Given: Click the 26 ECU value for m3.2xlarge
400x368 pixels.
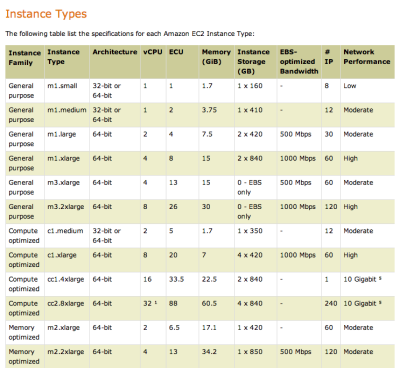Looking at the screenshot, I should [x=173, y=207].
